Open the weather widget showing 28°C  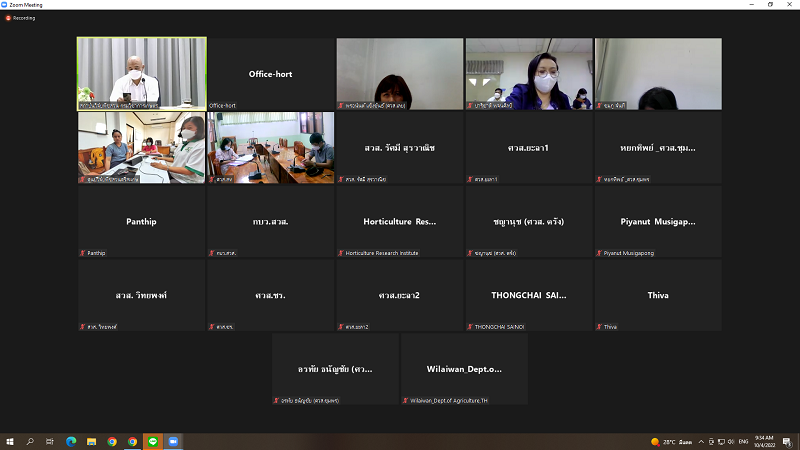[x=672, y=441]
